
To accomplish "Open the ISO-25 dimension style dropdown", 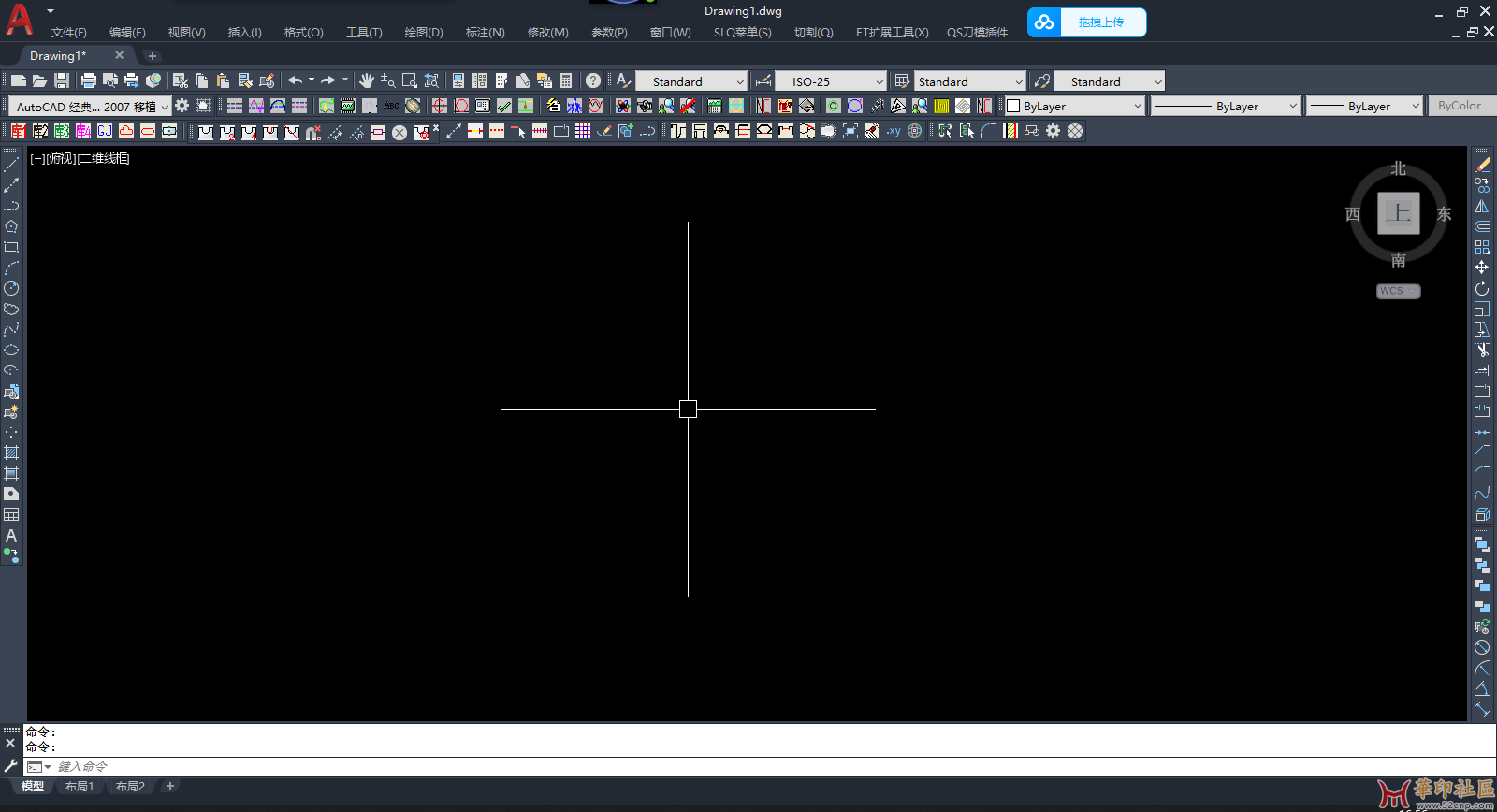I will coord(831,81).
